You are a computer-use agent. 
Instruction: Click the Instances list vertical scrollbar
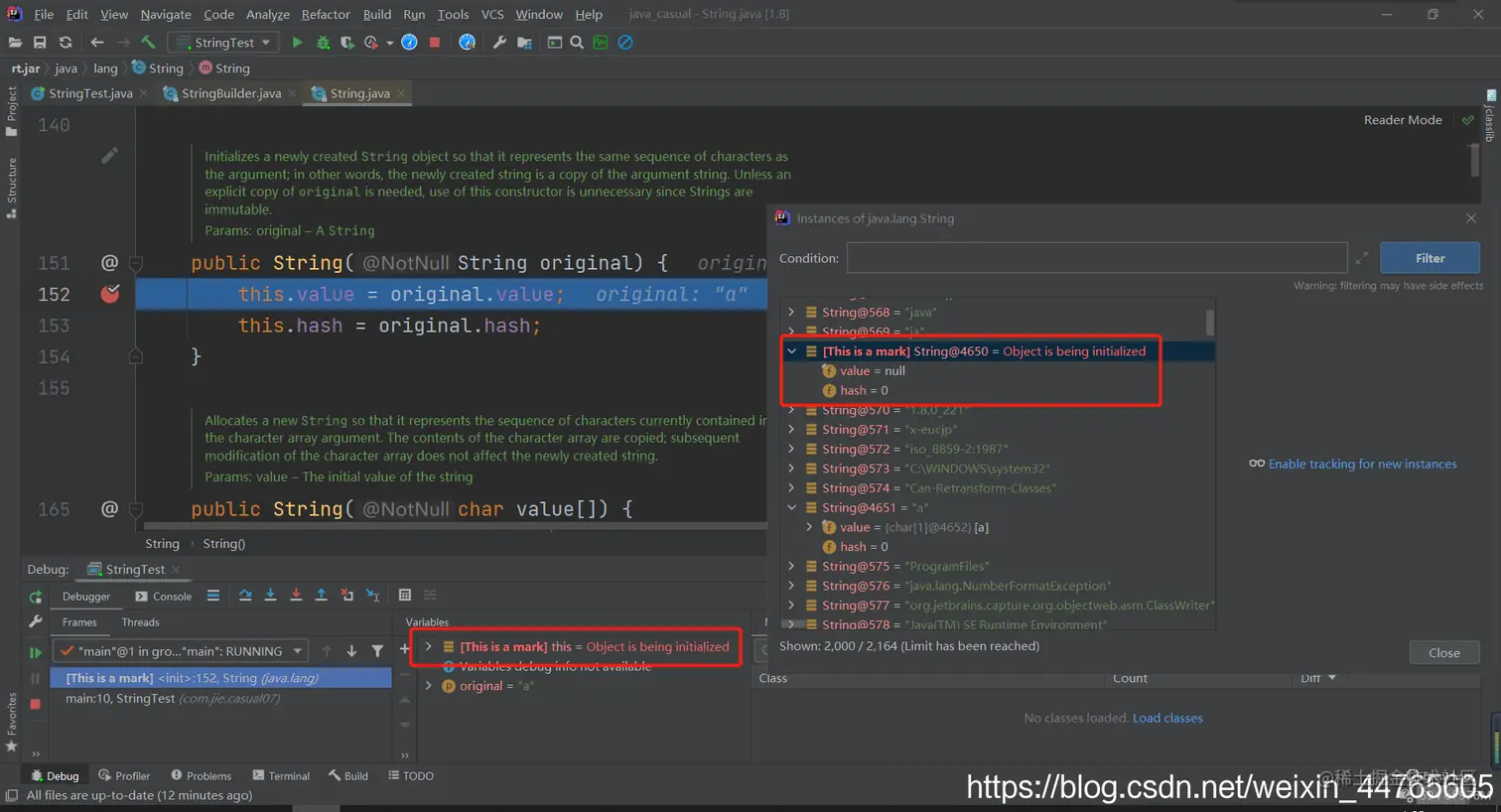(x=1209, y=322)
